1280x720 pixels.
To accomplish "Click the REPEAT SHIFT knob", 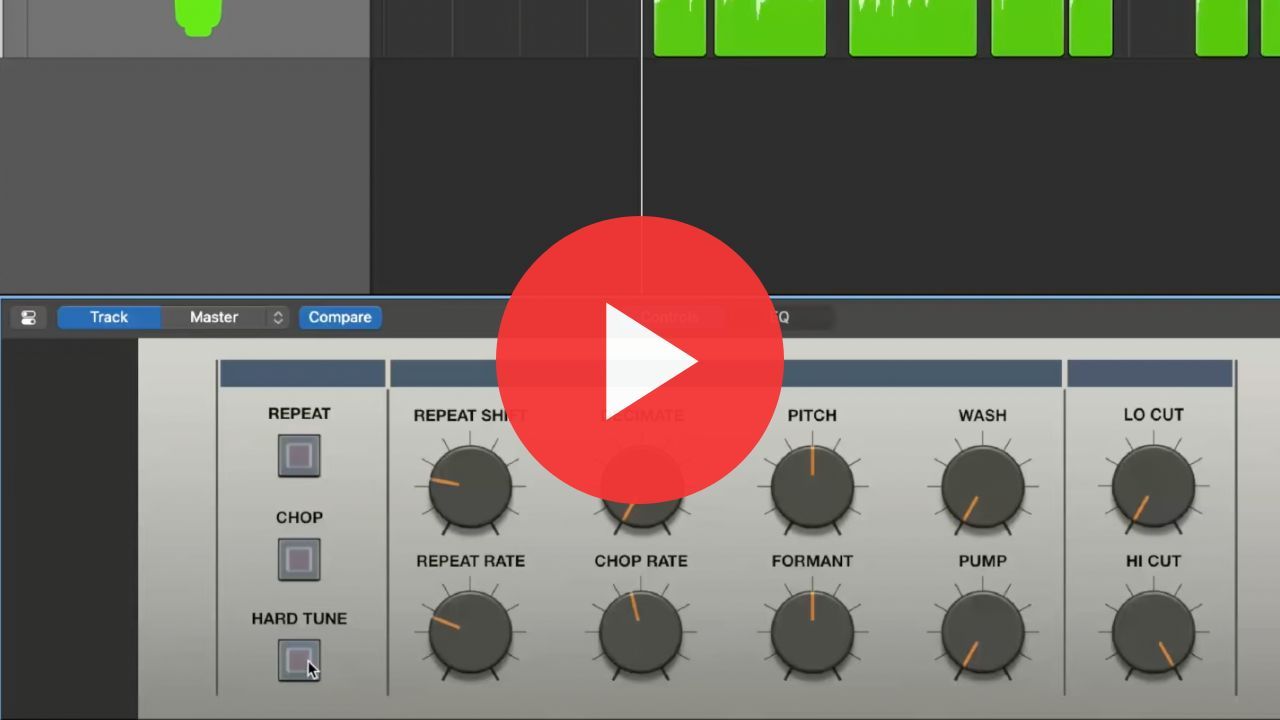I will (470, 487).
